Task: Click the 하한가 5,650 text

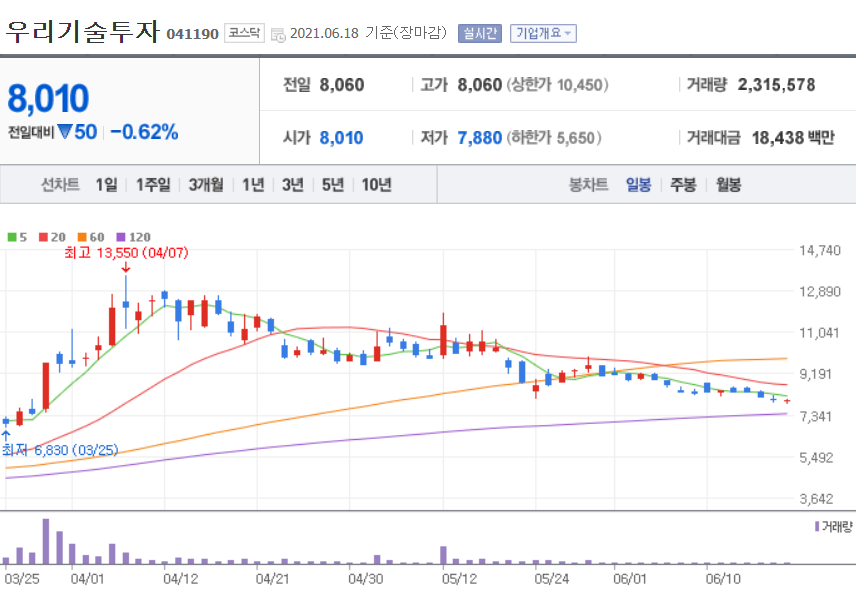Action: 554,138
